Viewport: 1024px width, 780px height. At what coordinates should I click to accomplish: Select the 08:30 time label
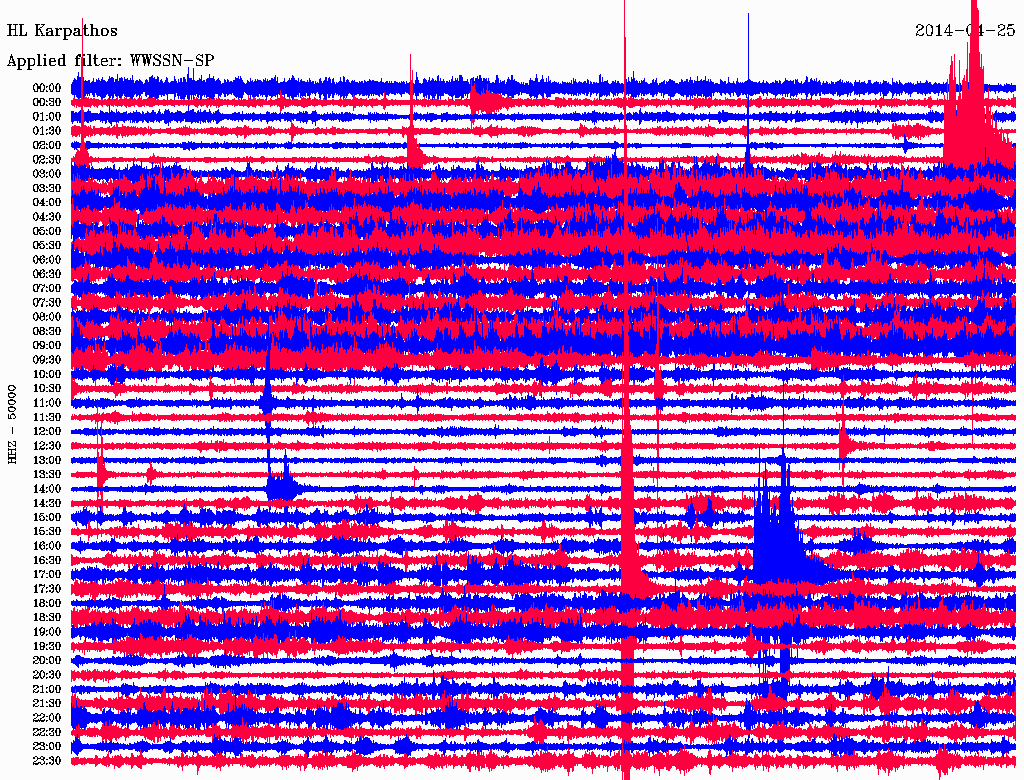click(47, 331)
